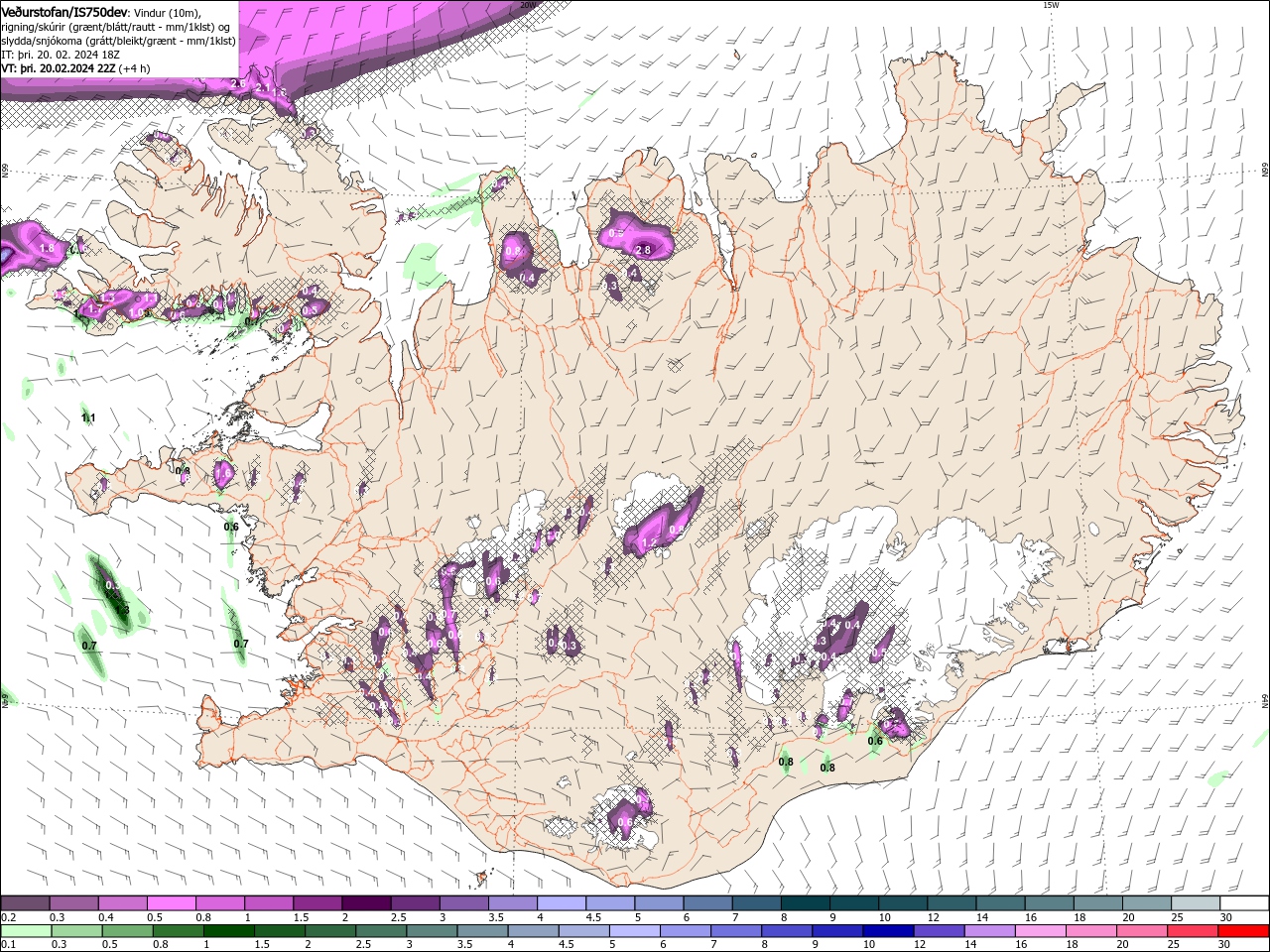Click the '20W' longitude label at the top
This screenshot has height=952, width=1270.
[528, 5]
